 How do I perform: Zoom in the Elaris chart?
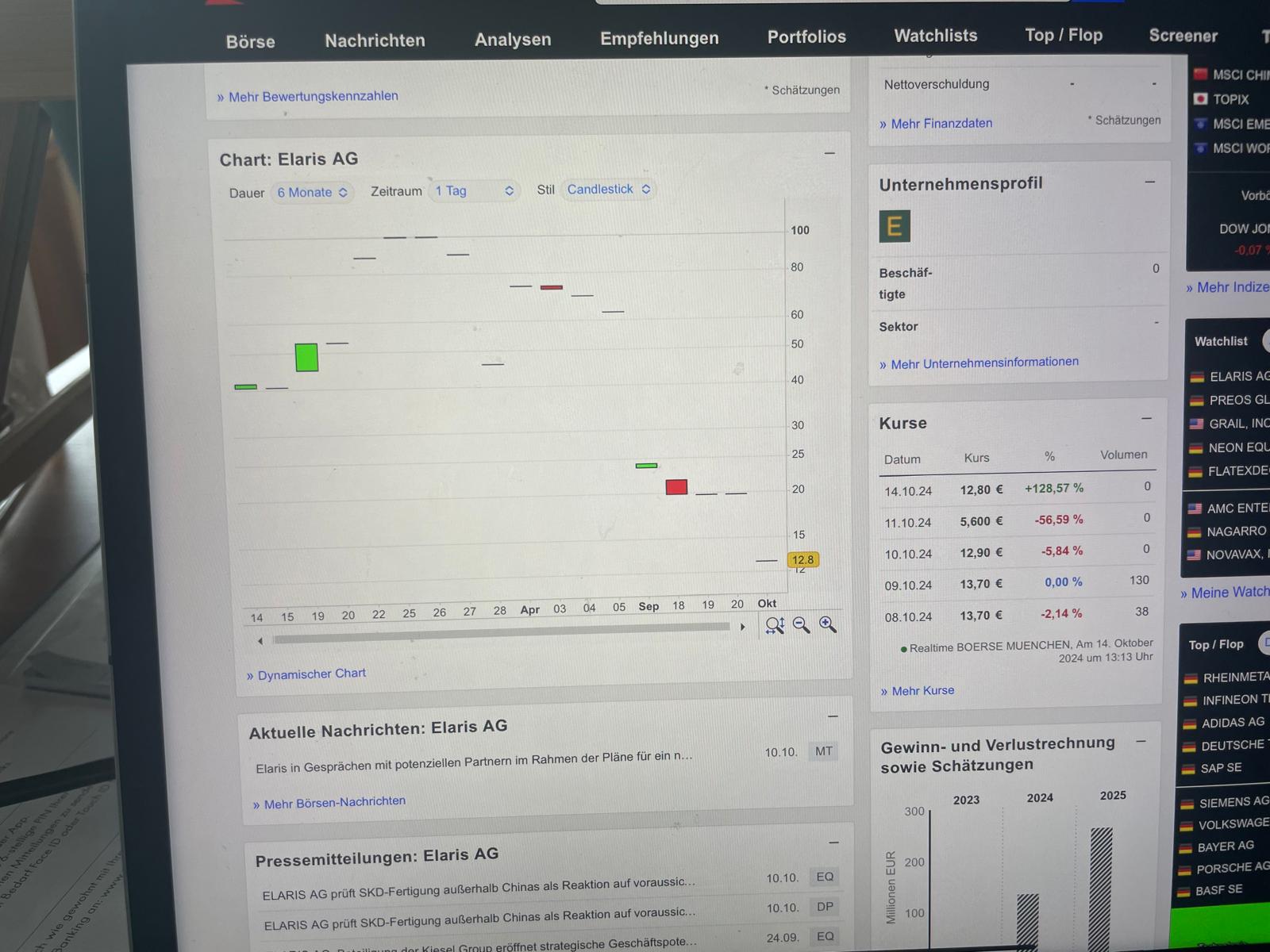tap(828, 624)
